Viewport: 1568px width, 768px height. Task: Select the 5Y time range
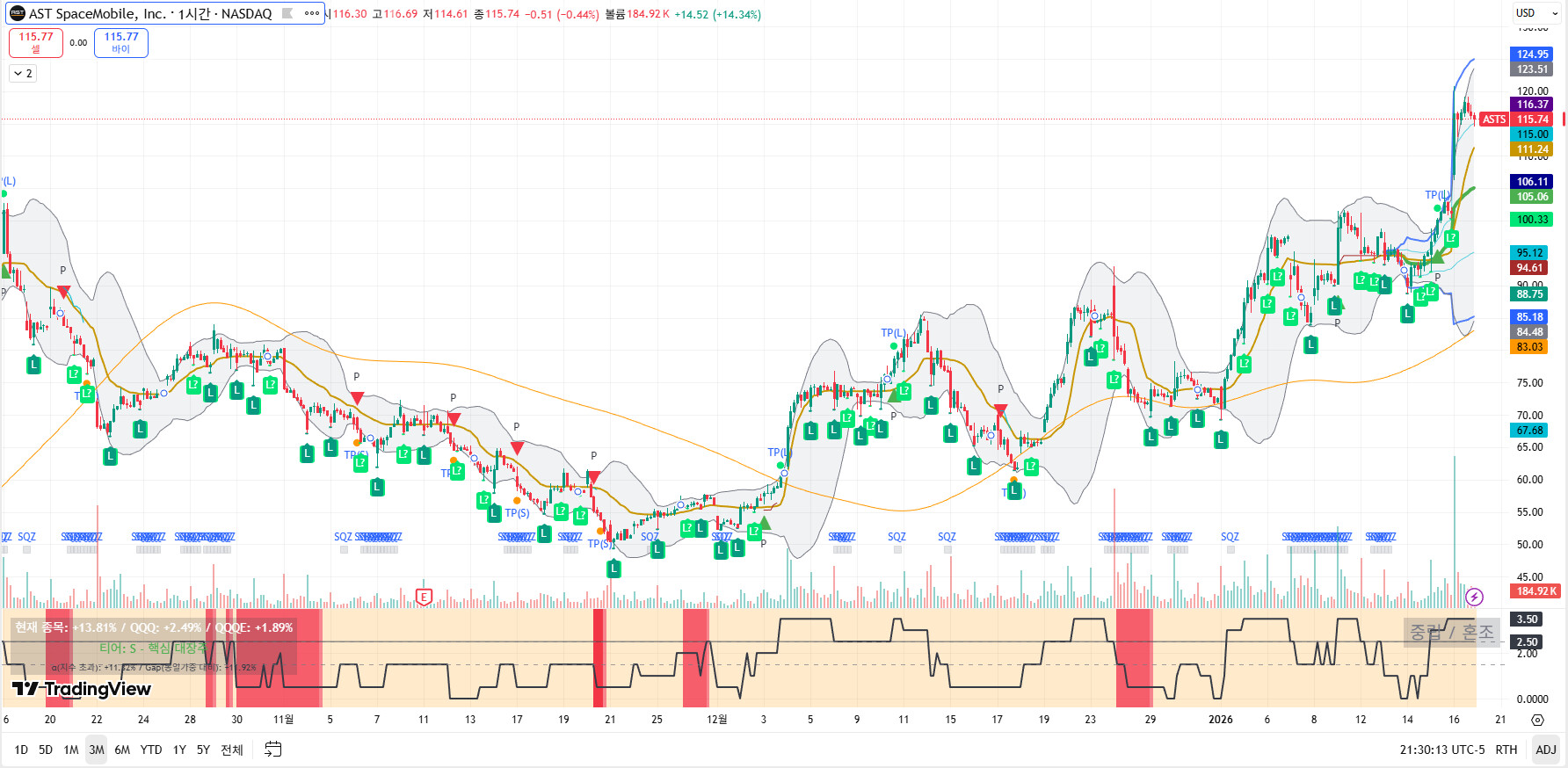(x=203, y=750)
